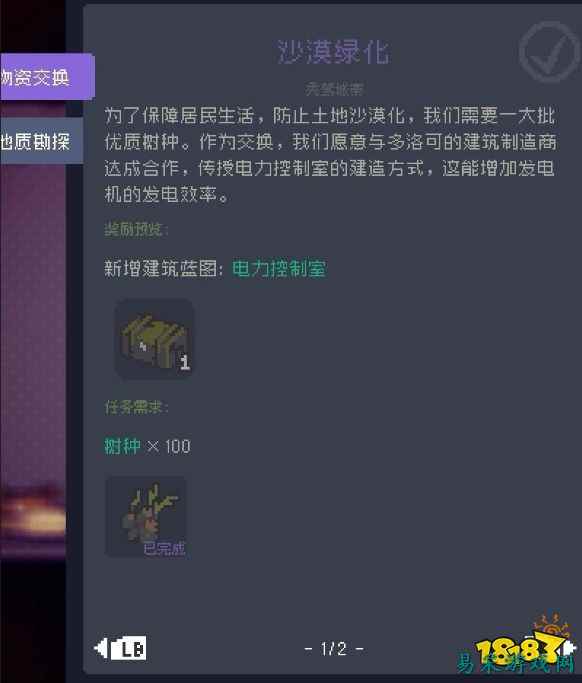Go to next page with right arrow
582x683 pixels.
point(570,648)
